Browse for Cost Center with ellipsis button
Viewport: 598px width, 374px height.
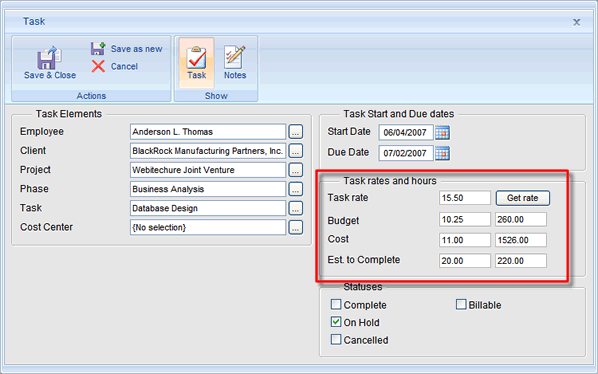[296, 227]
